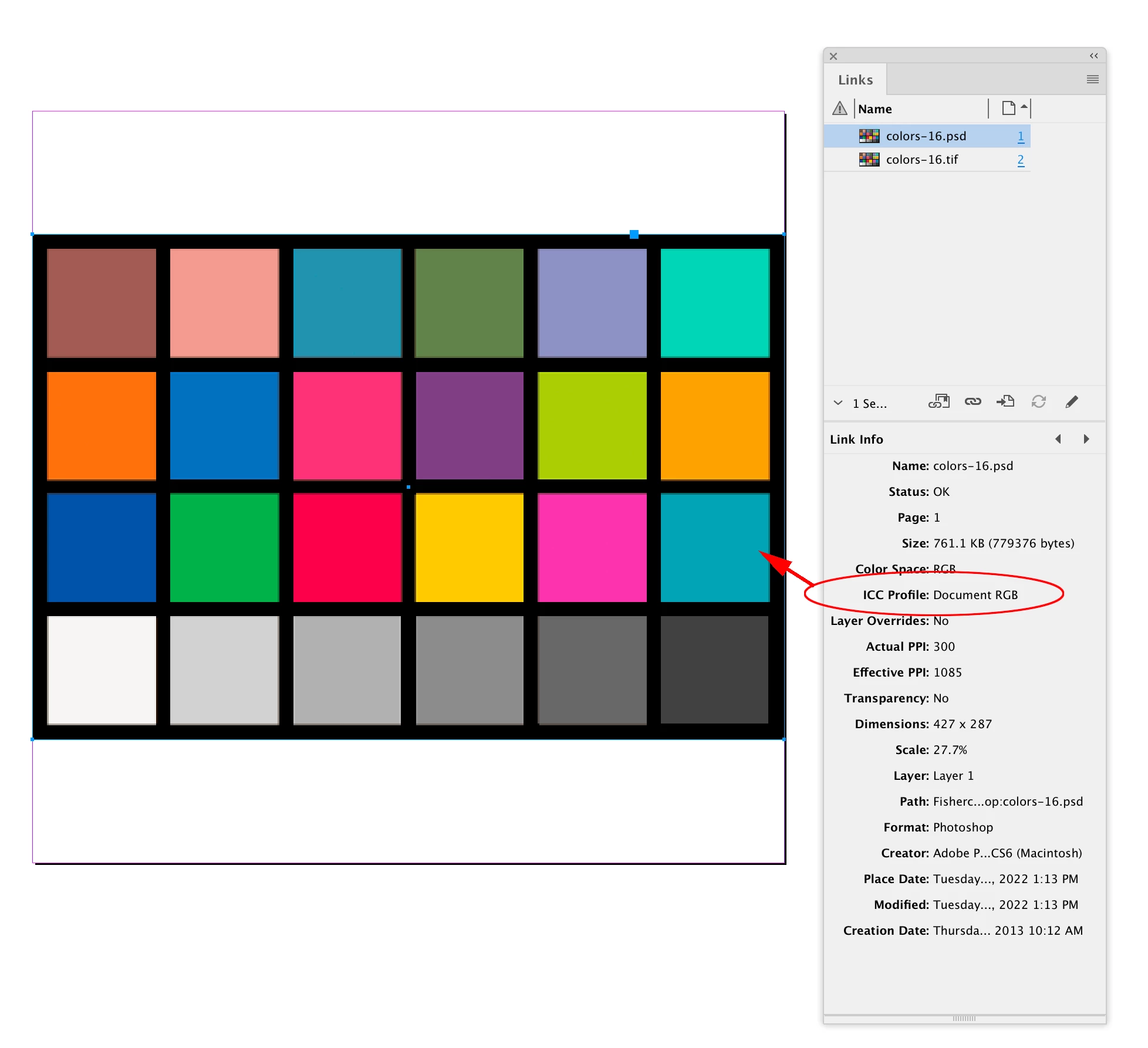The width and height of the screenshot is (1148, 1048).
Task: Collapse panel with the double-arrow icon
Action: (1093, 56)
